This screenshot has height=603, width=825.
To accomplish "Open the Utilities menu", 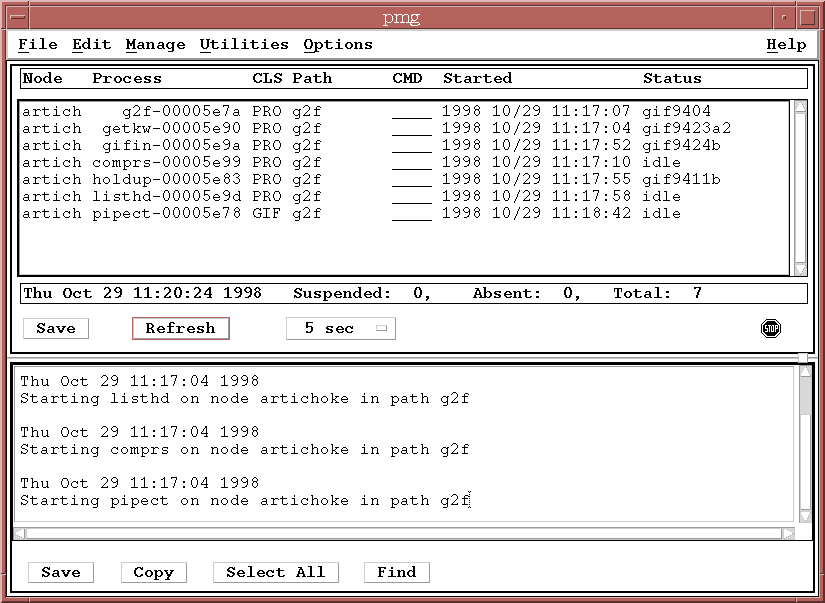I will pyautogui.click(x=244, y=45).
